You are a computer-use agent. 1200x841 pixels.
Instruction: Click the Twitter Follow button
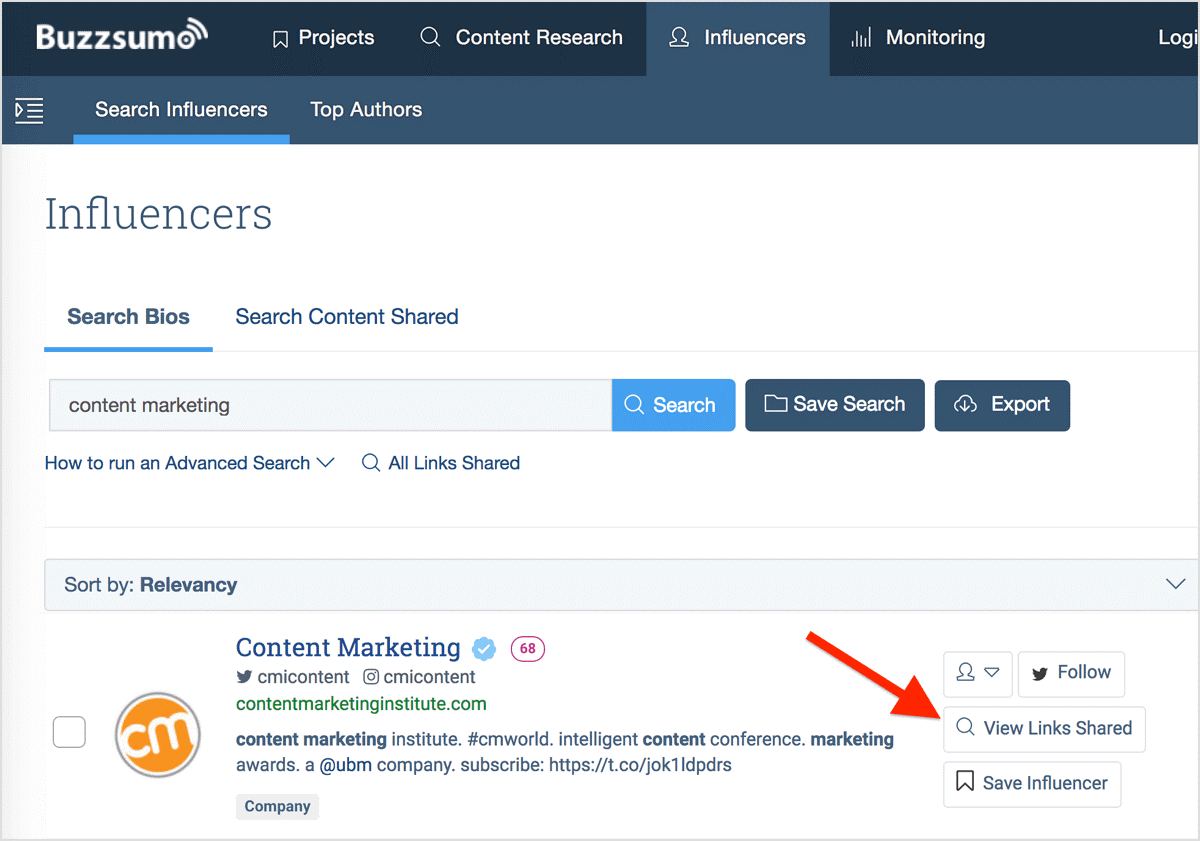tap(1071, 674)
